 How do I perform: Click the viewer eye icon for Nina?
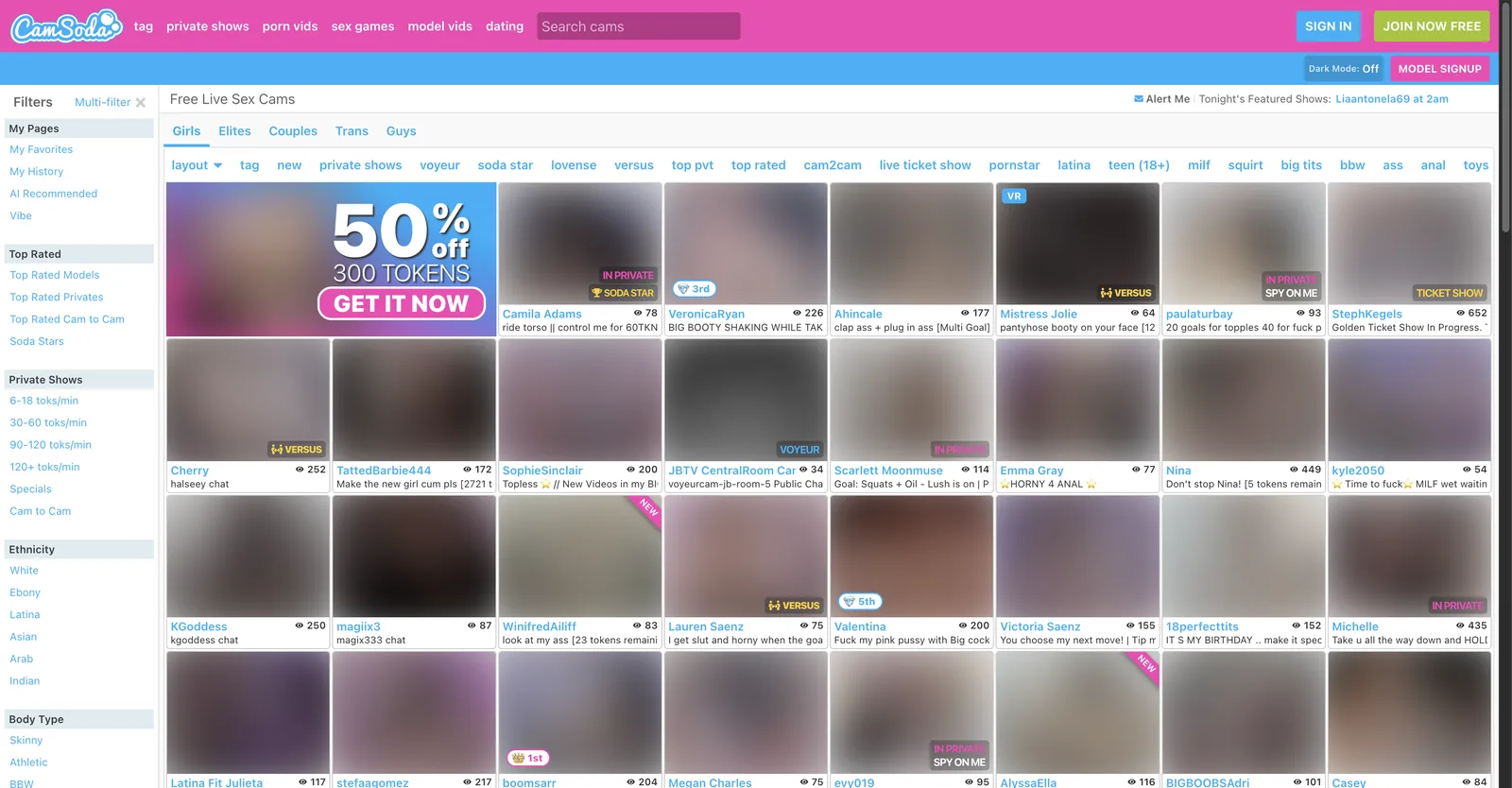click(x=1294, y=470)
